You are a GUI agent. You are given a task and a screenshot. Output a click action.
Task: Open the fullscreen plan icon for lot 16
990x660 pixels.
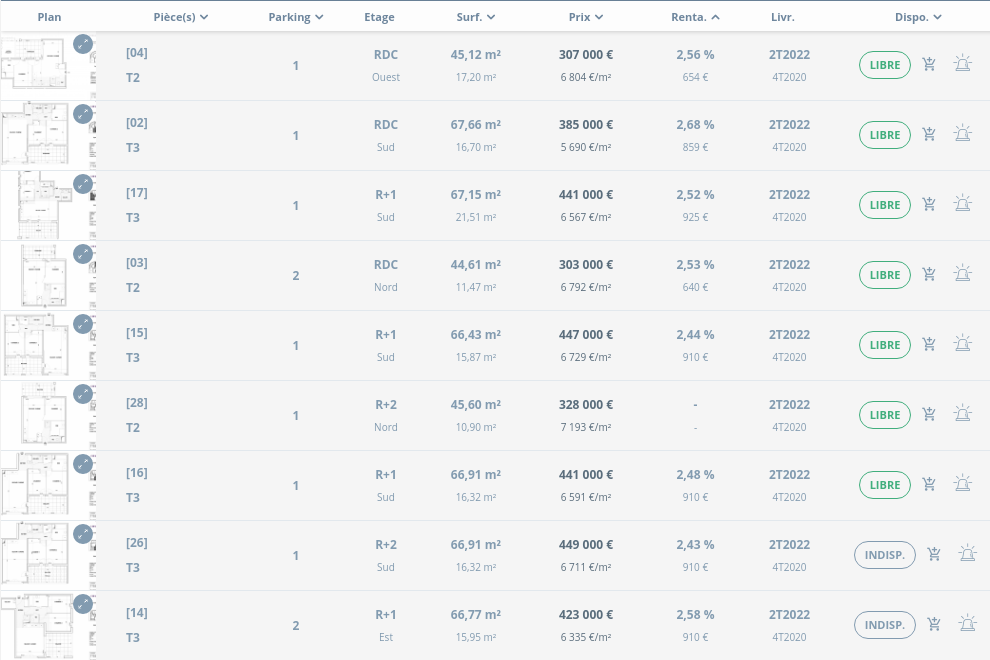pyautogui.click(x=83, y=464)
